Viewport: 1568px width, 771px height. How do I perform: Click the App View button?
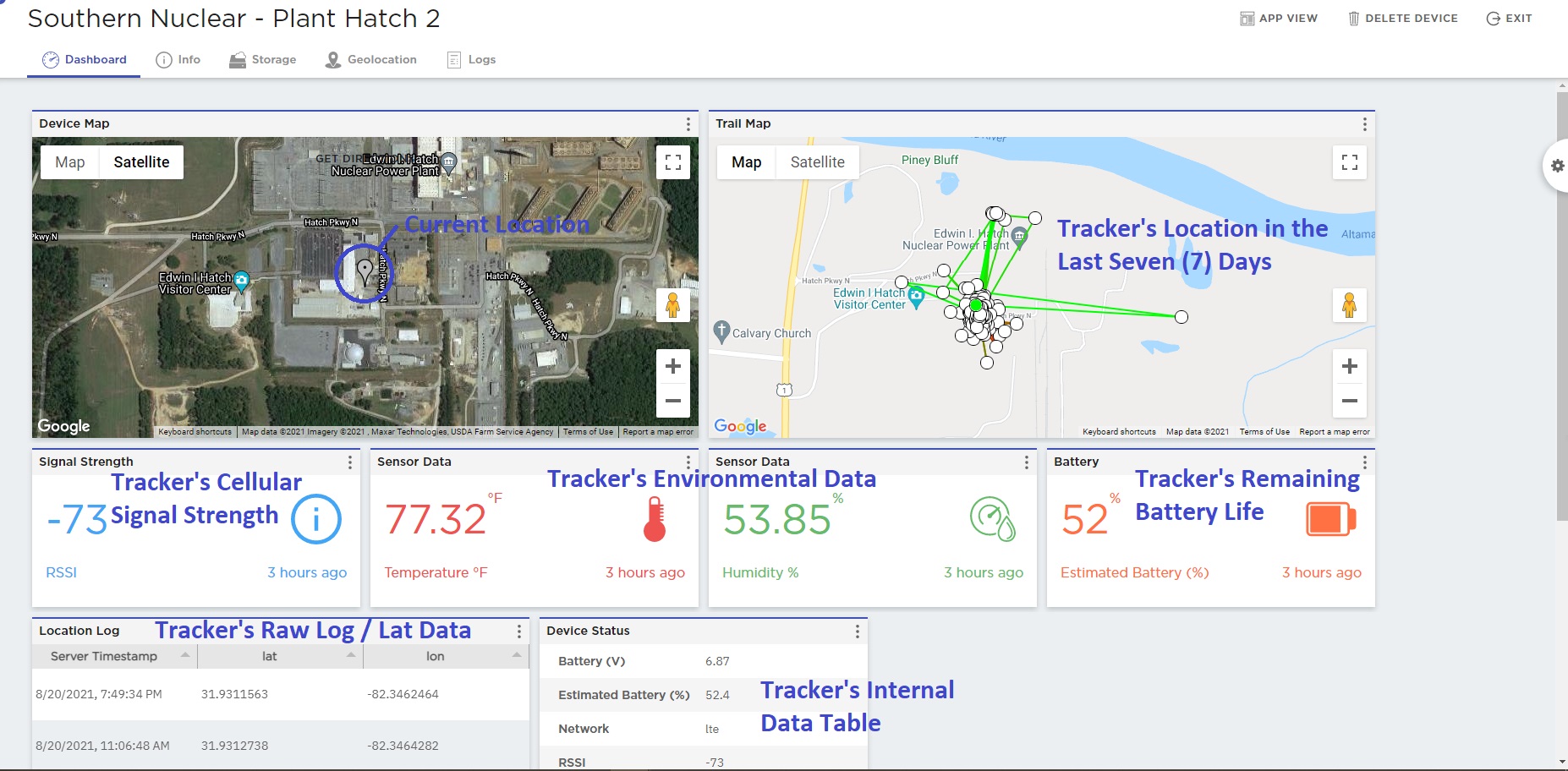coord(1279,19)
